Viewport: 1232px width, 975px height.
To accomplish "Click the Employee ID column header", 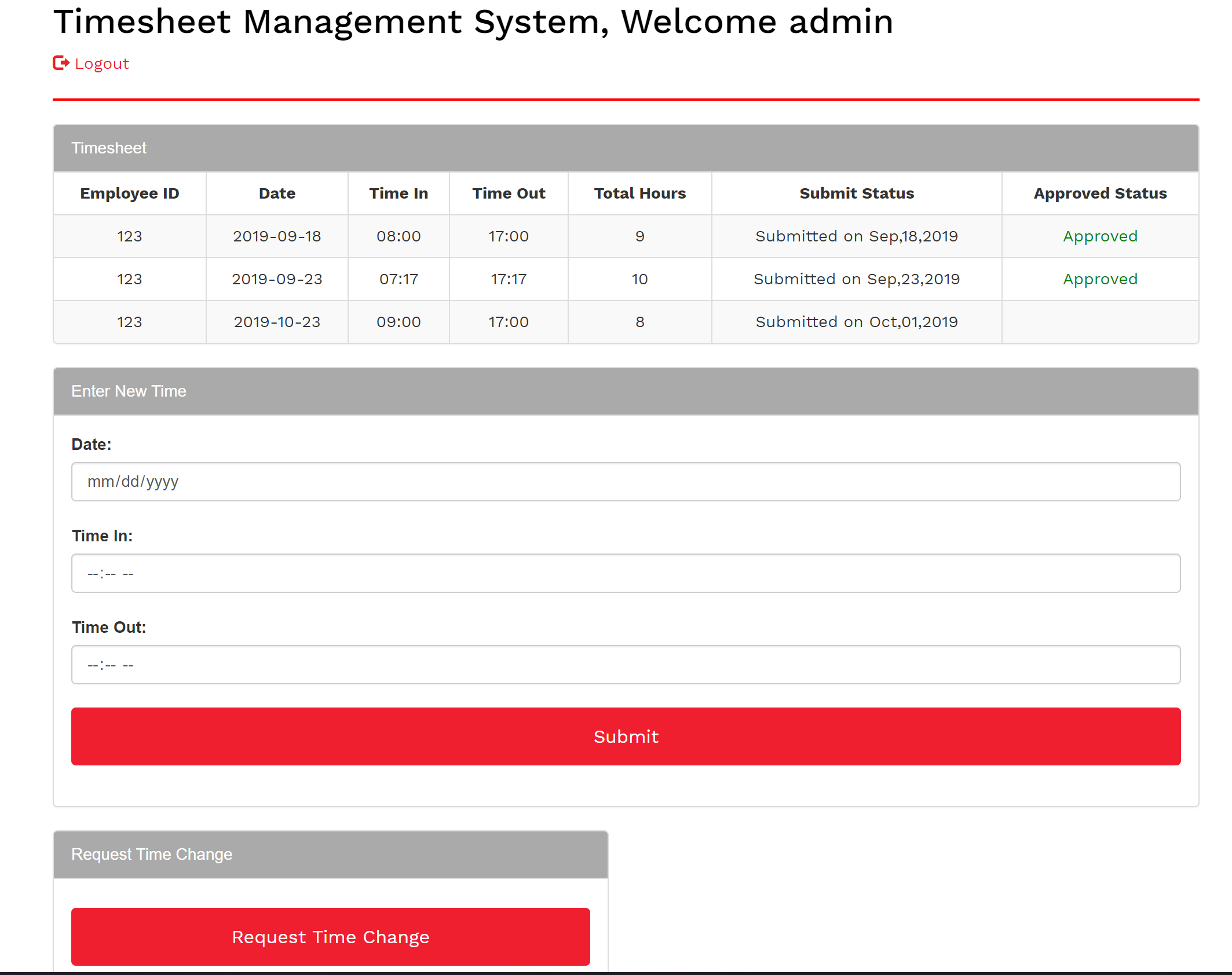I will (129, 193).
